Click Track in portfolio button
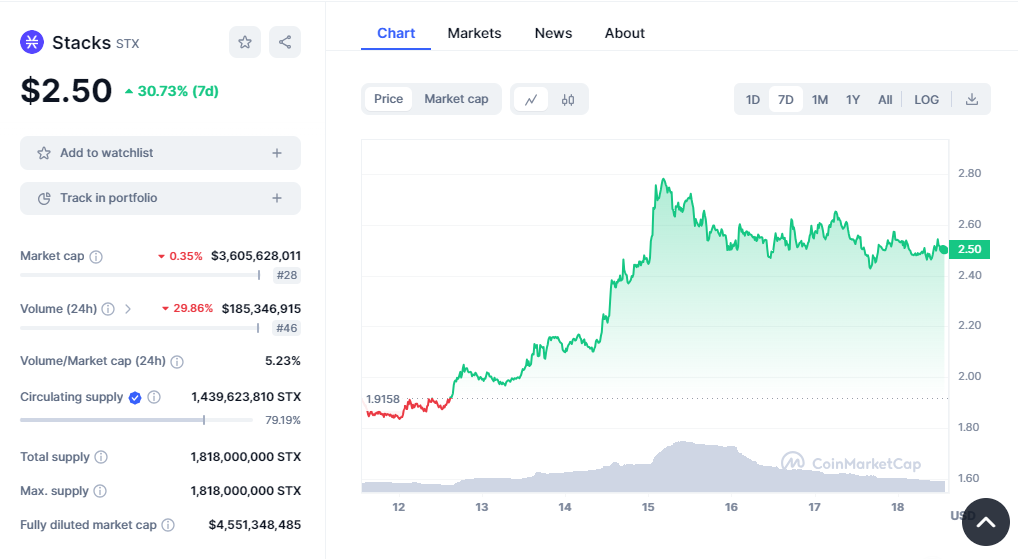 click(160, 198)
